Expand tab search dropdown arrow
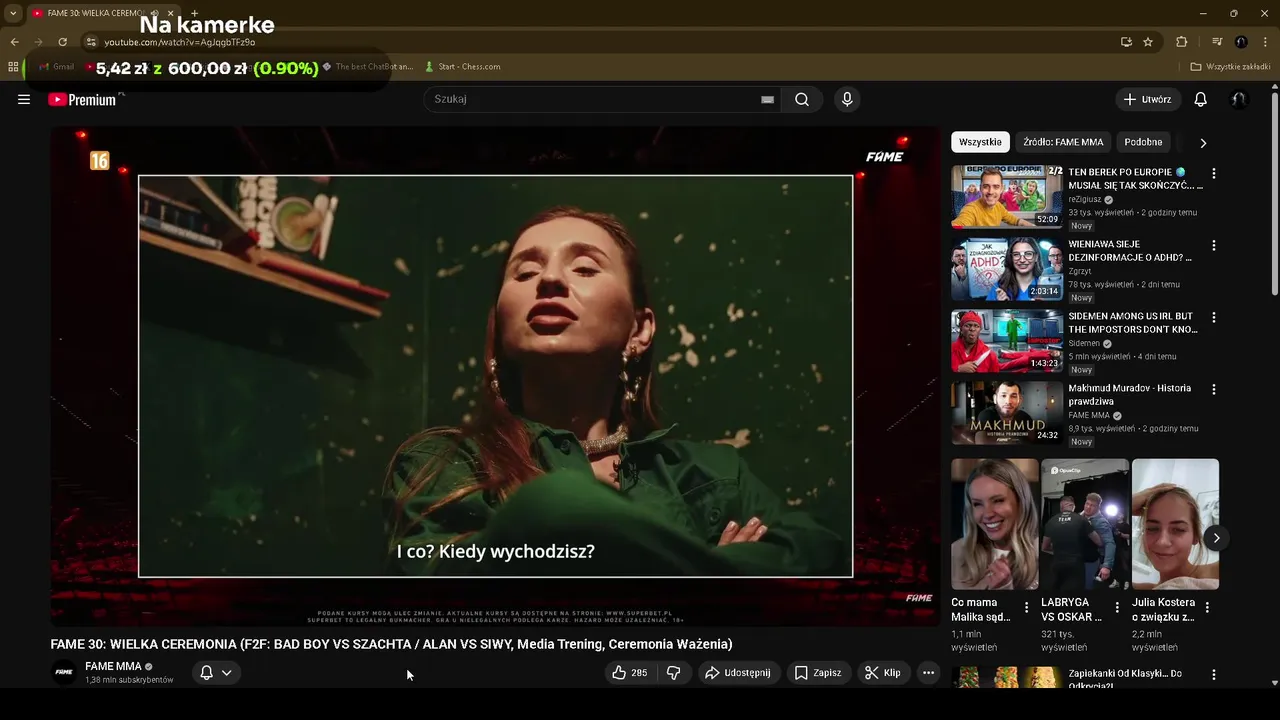The image size is (1280, 720). [x=13, y=13]
